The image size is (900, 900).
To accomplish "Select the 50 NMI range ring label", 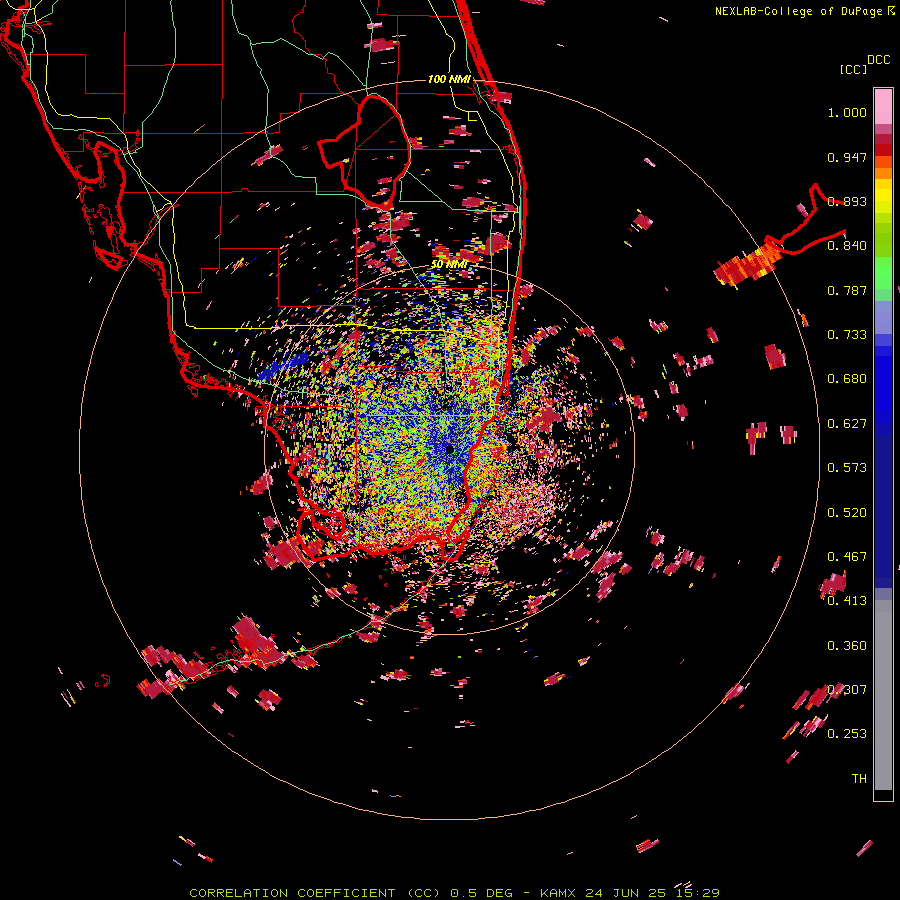I will point(449,264).
